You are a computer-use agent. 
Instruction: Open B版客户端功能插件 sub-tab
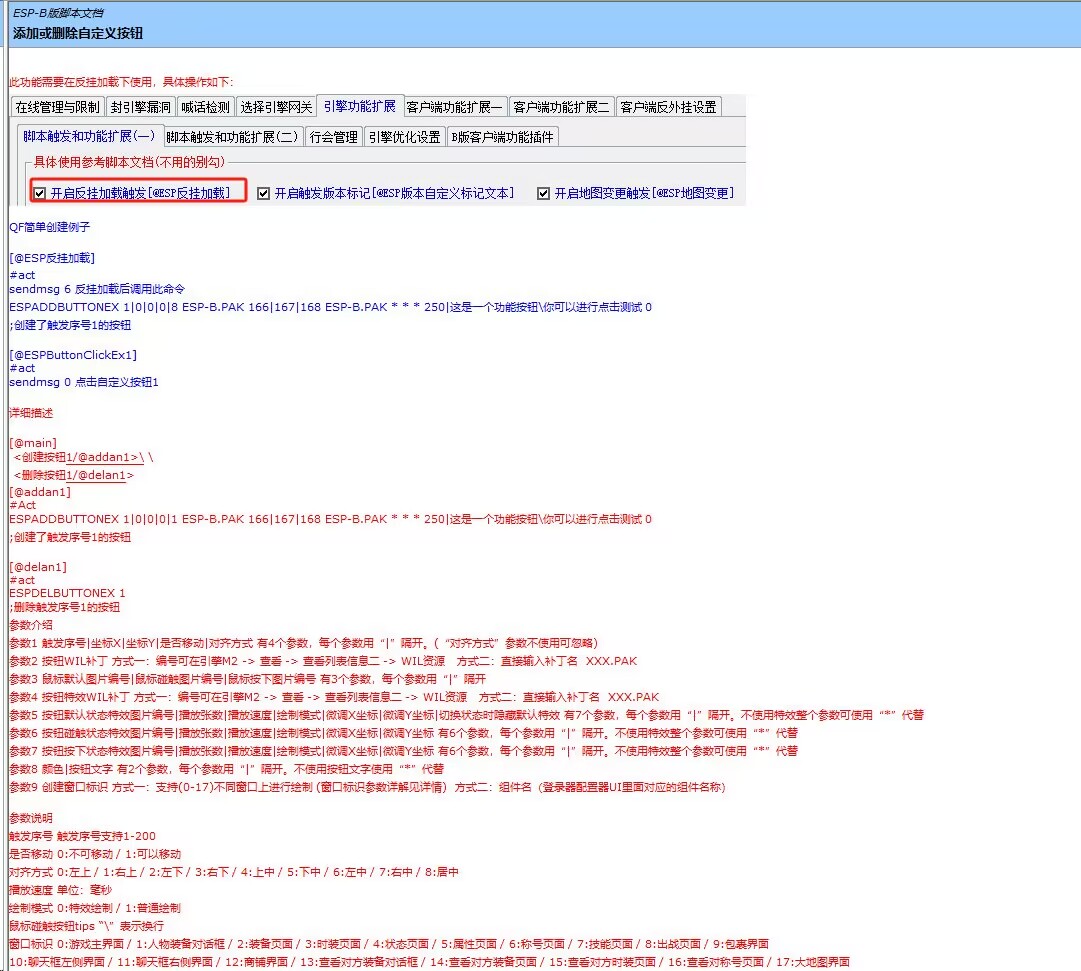click(x=502, y=137)
